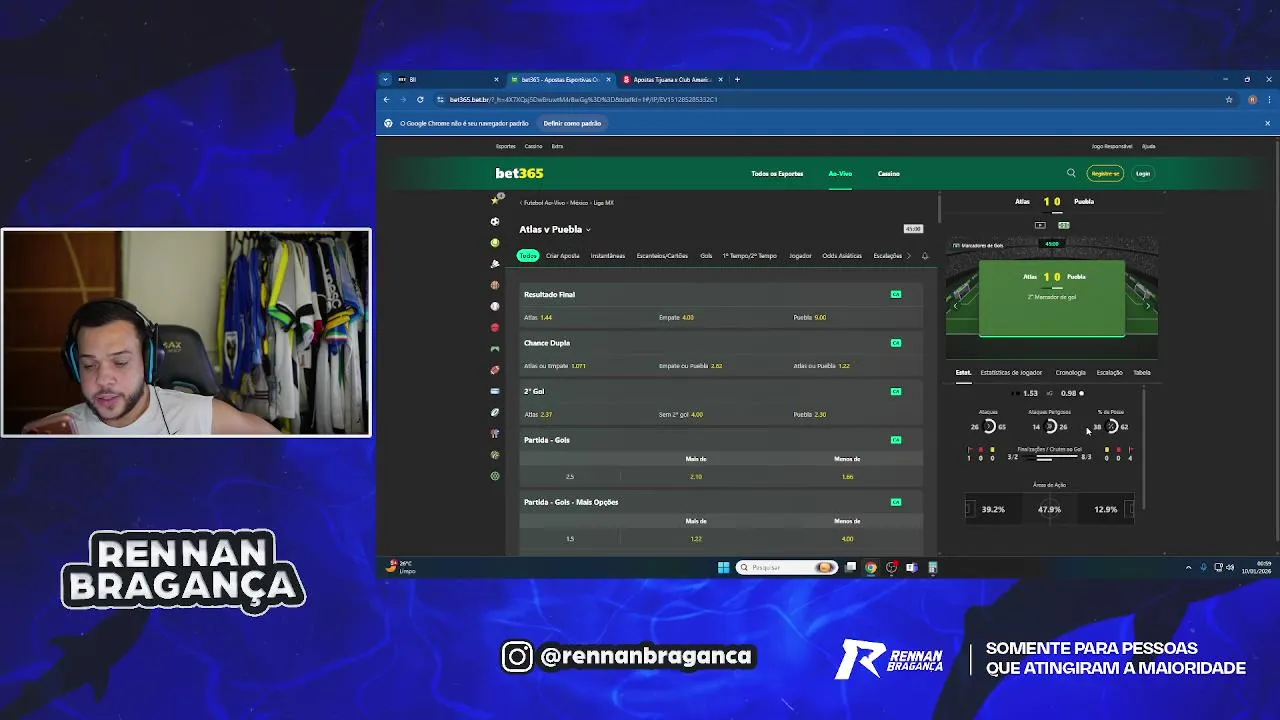Click the taskbar search box Pesquisar
The width and height of the screenshot is (1280, 720).
pyautogui.click(x=786, y=567)
